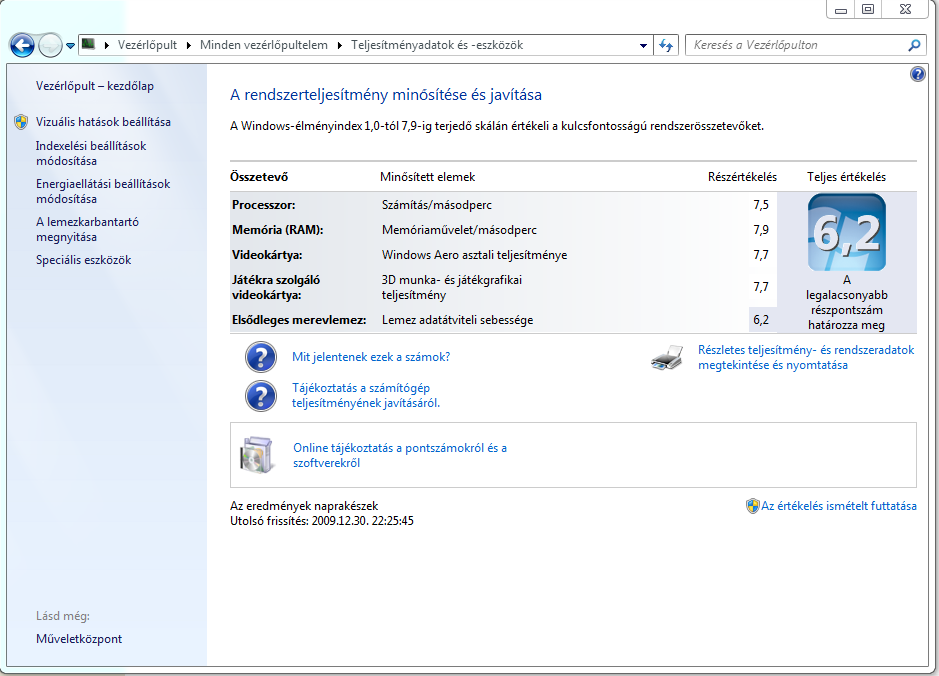Viewport: 939px width, 676px height.
Task: Click shield icon by Az értékelés ismételt
Action: (752, 506)
